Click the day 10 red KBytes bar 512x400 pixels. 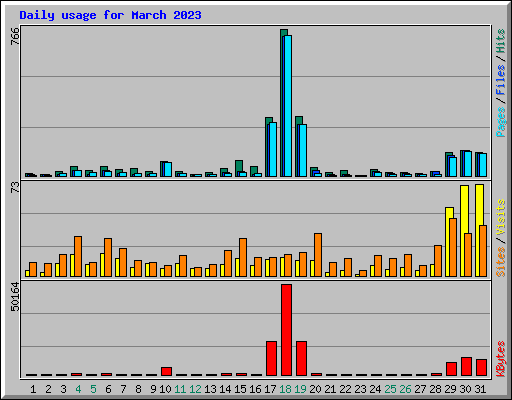coord(166,371)
